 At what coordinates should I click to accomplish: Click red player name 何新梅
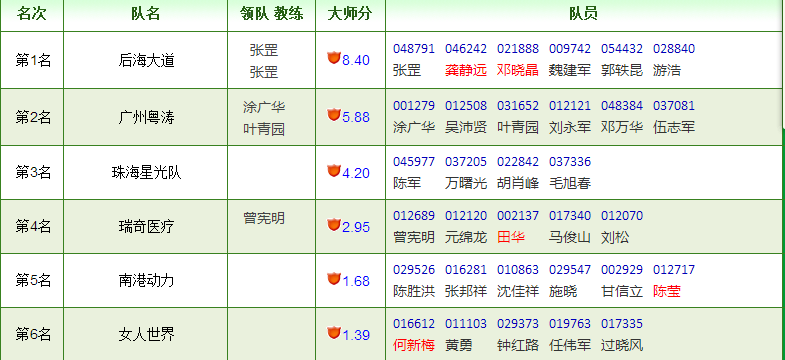[414, 345]
